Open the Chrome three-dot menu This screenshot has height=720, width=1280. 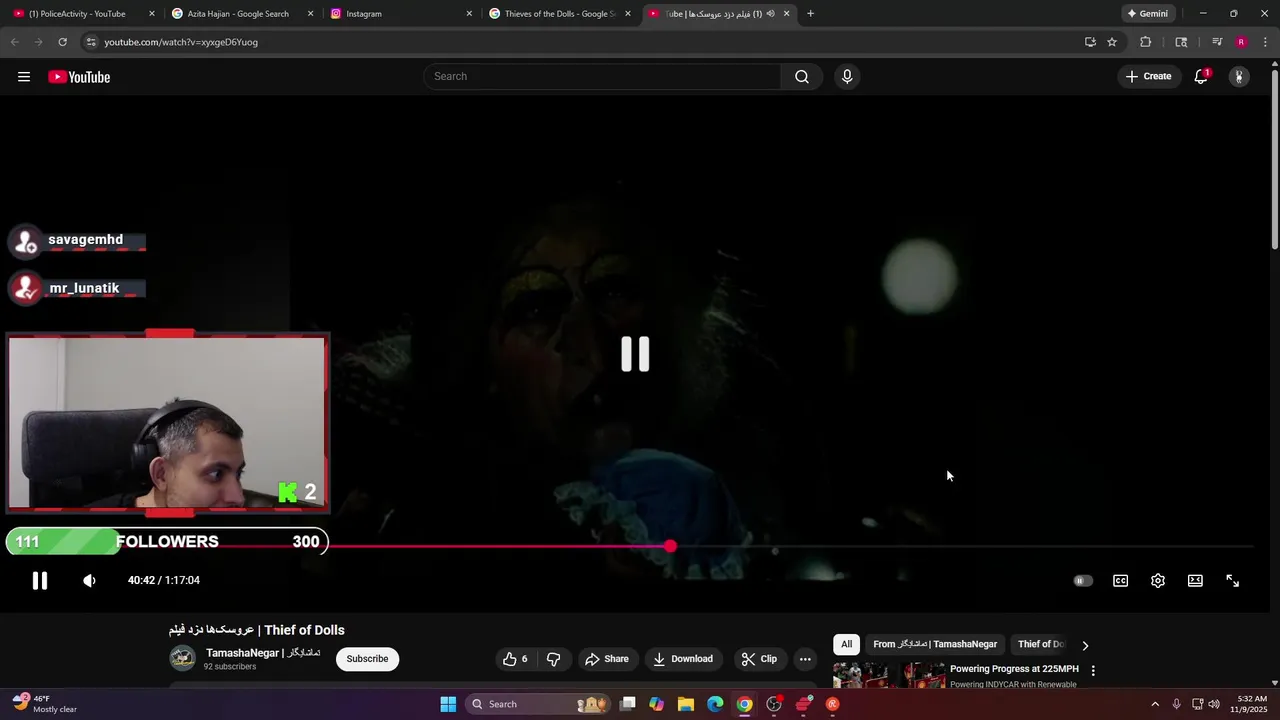(x=1266, y=42)
